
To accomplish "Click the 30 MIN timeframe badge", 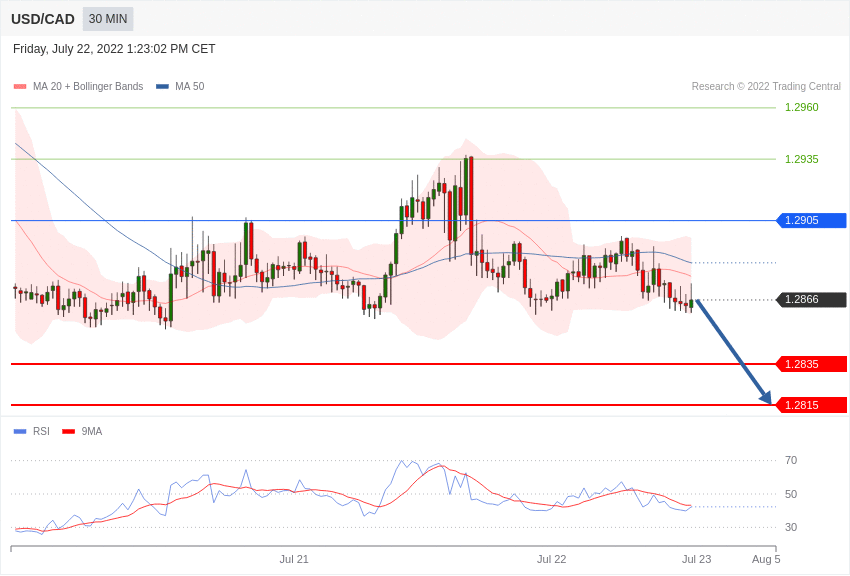I will (x=108, y=19).
